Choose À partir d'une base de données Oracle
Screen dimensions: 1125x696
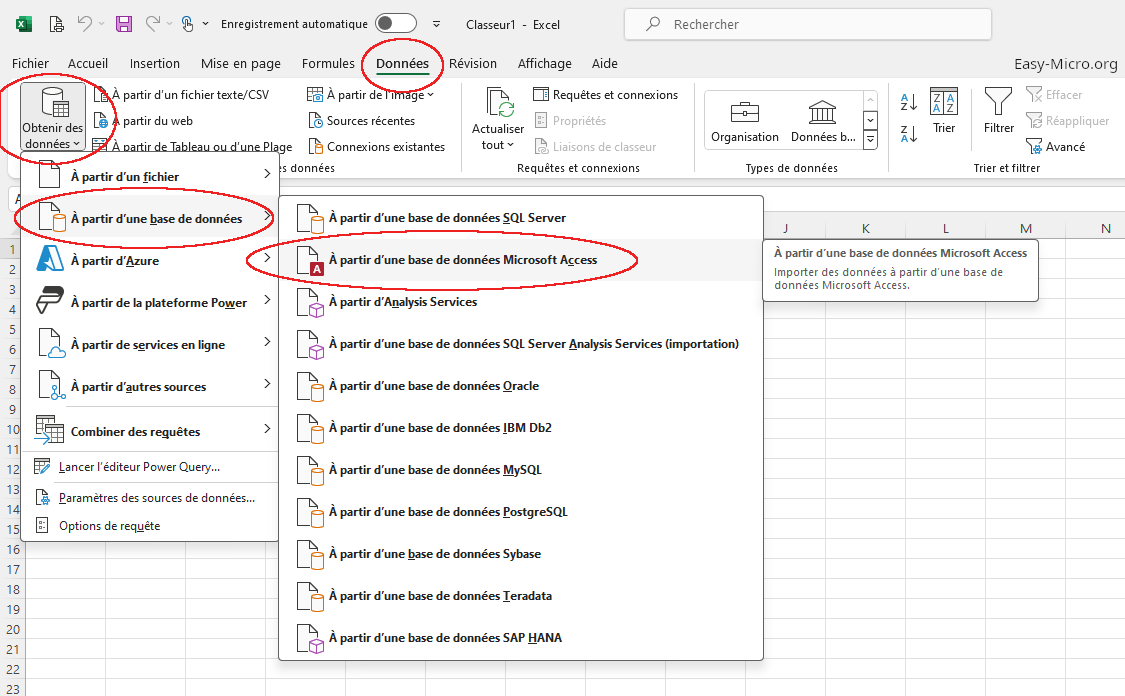tap(520, 386)
